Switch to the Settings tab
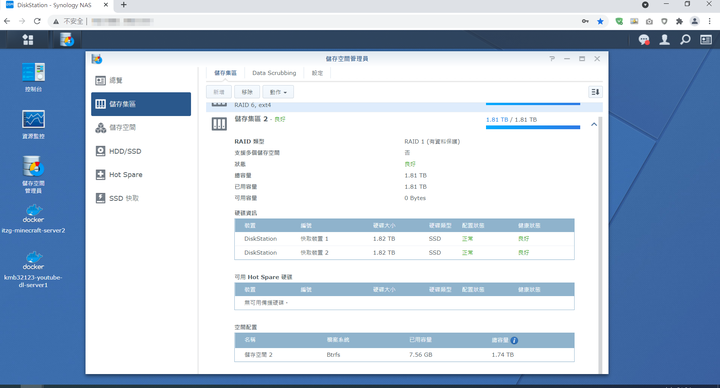720x388 pixels. (x=317, y=73)
